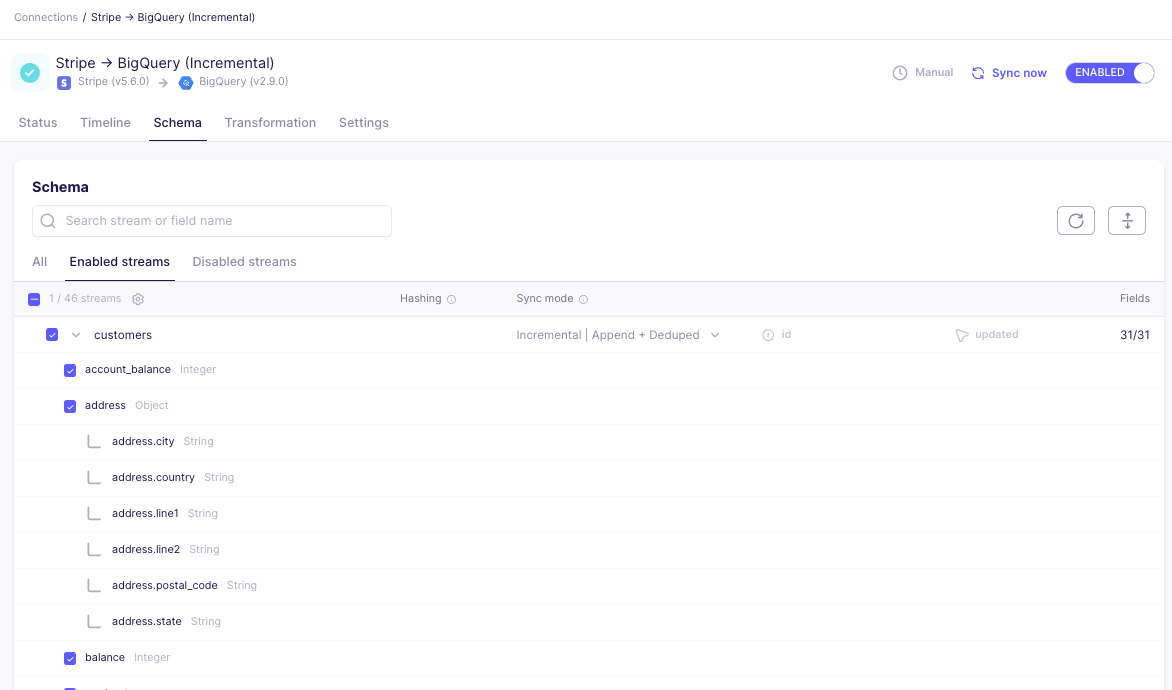Collapse the customers stream chevron

point(76,335)
